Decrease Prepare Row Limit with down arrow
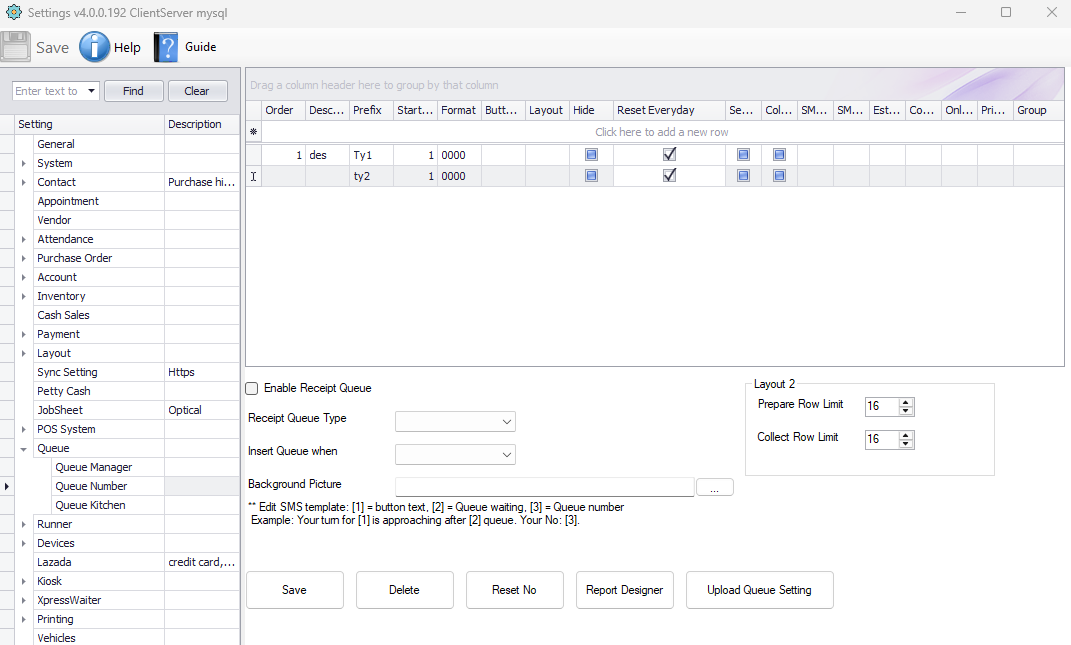This screenshot has height=645, width=1071. pos(906,411)
